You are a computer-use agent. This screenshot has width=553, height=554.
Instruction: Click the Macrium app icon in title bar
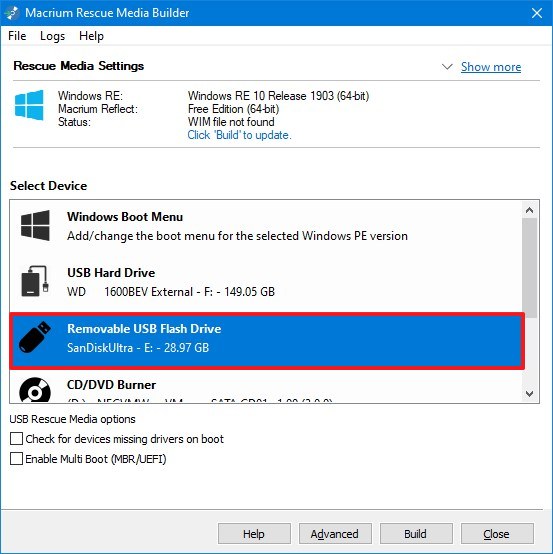(12, 13)
